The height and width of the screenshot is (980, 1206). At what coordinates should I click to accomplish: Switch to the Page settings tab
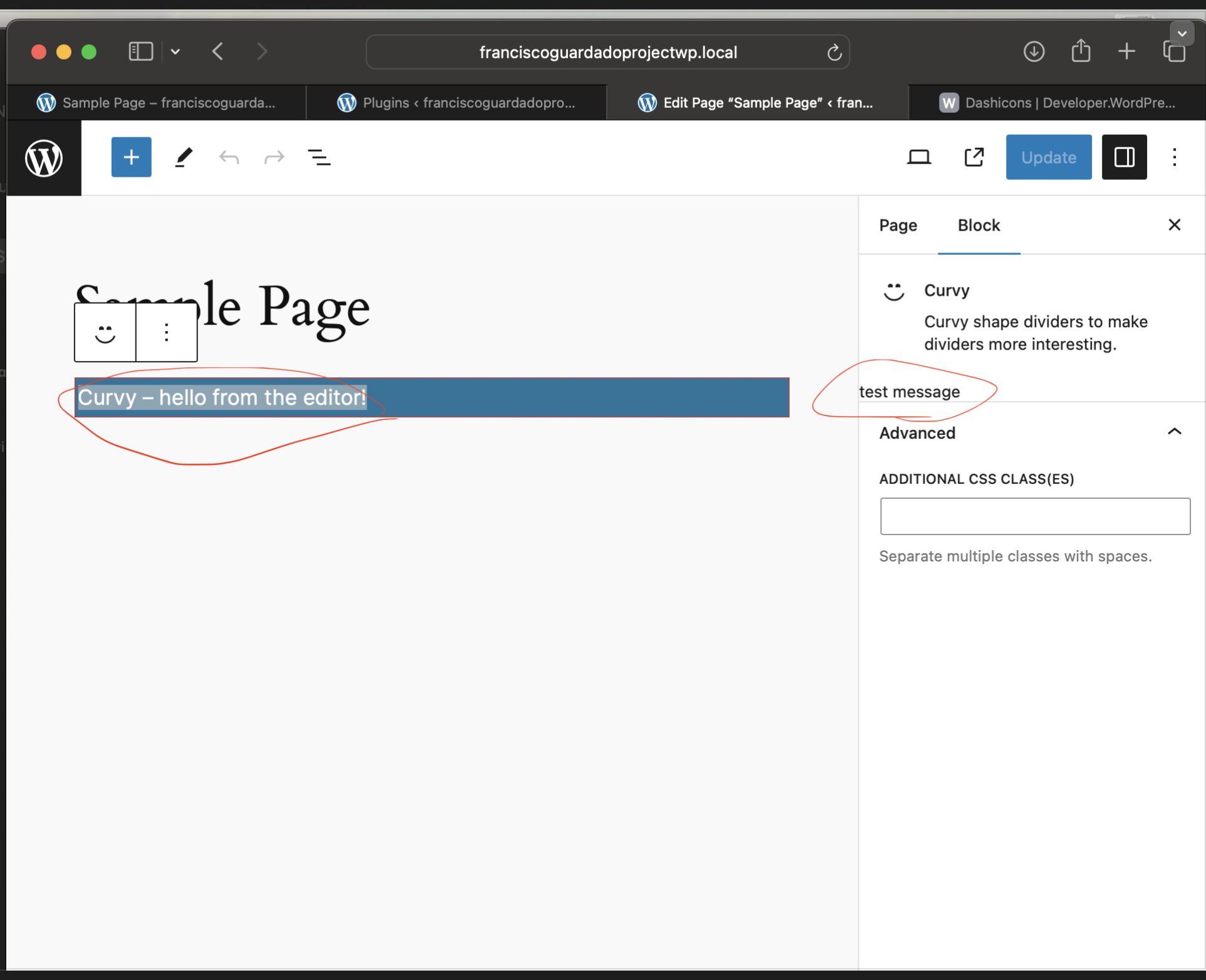pos(898,226)
